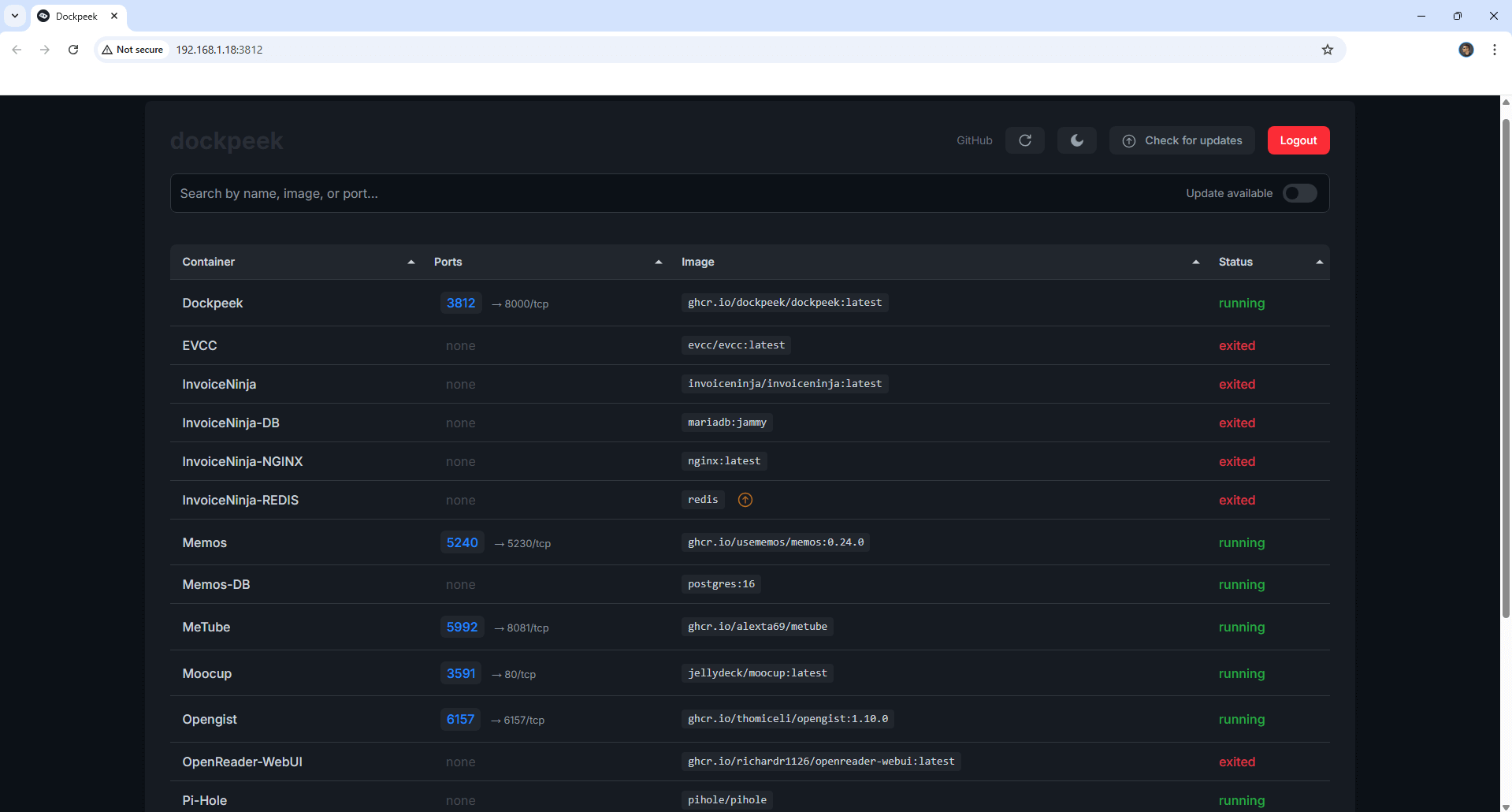Click the Ports column header
1512x812 pixels.
pyautogui.click(x=448, y=262)
